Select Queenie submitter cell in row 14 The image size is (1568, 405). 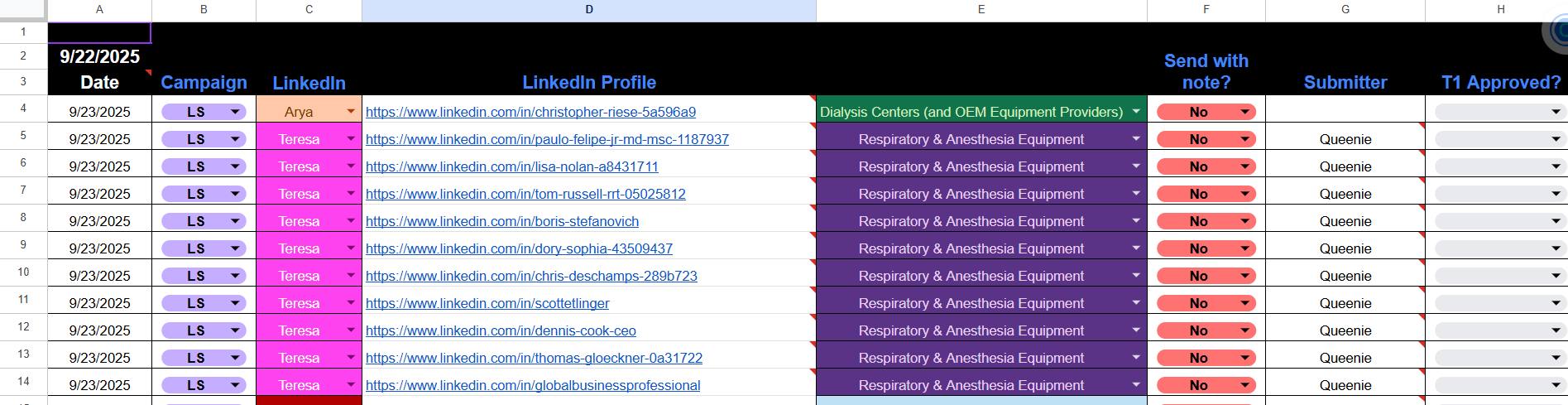click(1345, 385)
